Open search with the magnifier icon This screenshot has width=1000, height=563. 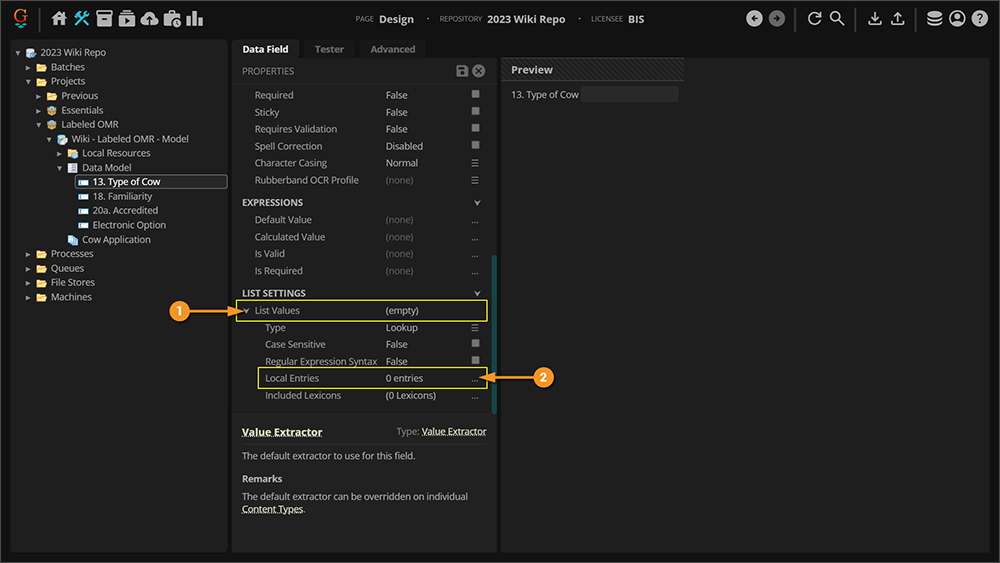click(837, 19)
